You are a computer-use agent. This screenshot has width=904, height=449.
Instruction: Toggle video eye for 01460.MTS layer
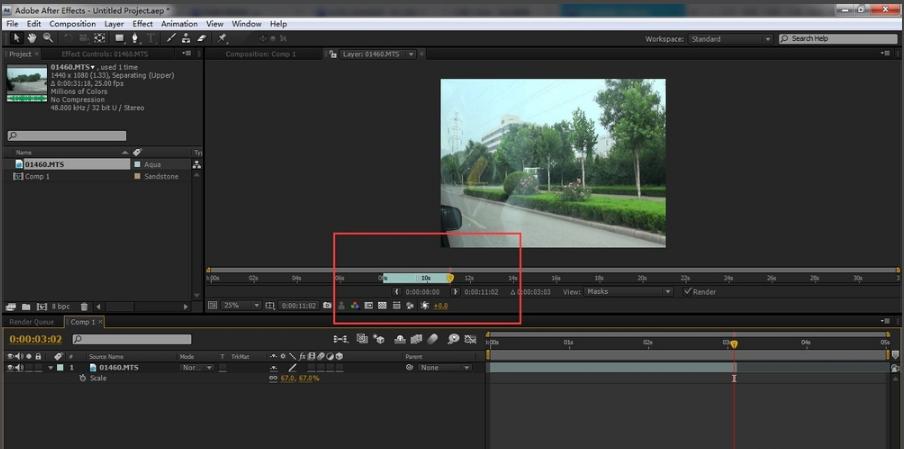[10, 367]
